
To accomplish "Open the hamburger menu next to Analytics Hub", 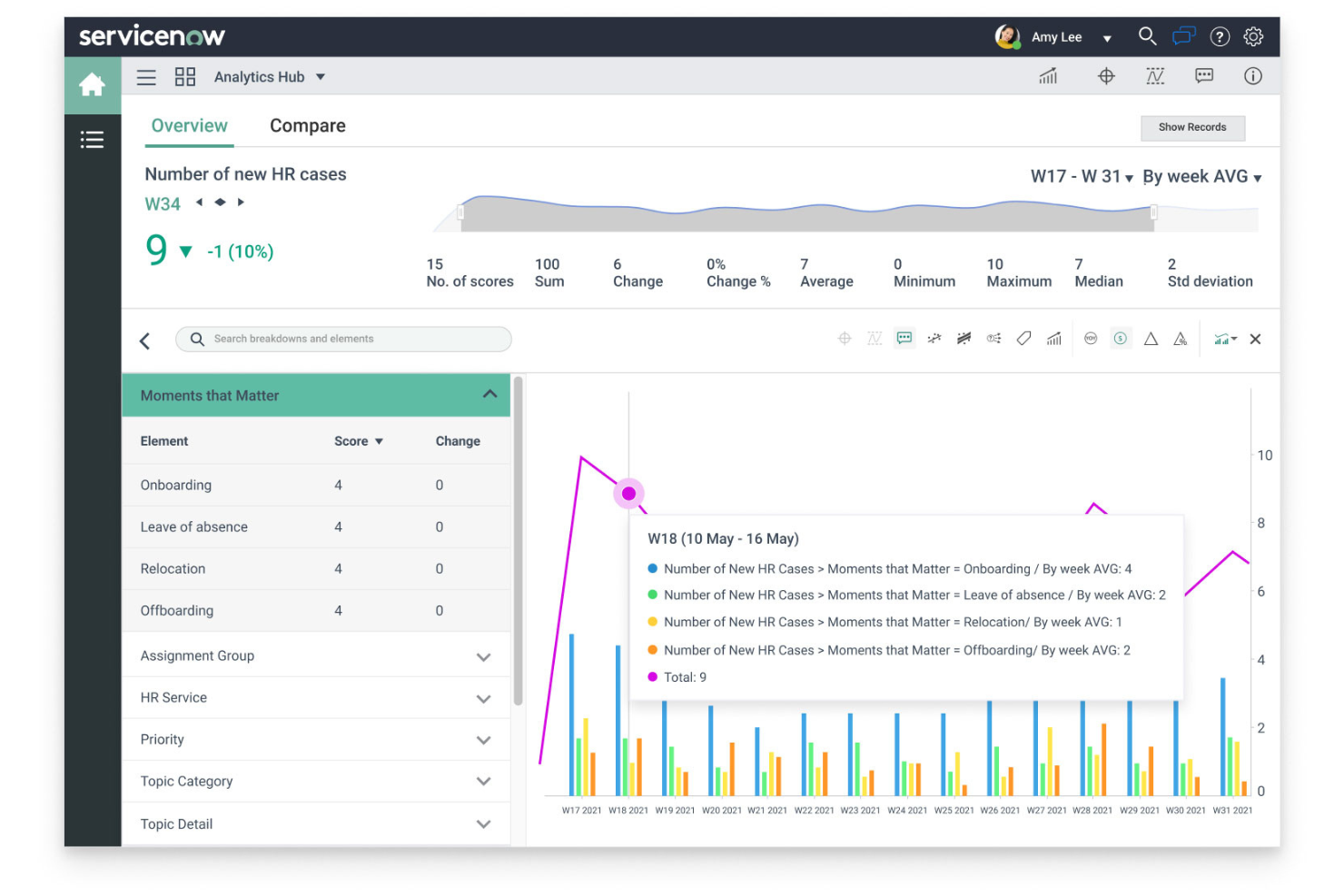I will (146, 77).
